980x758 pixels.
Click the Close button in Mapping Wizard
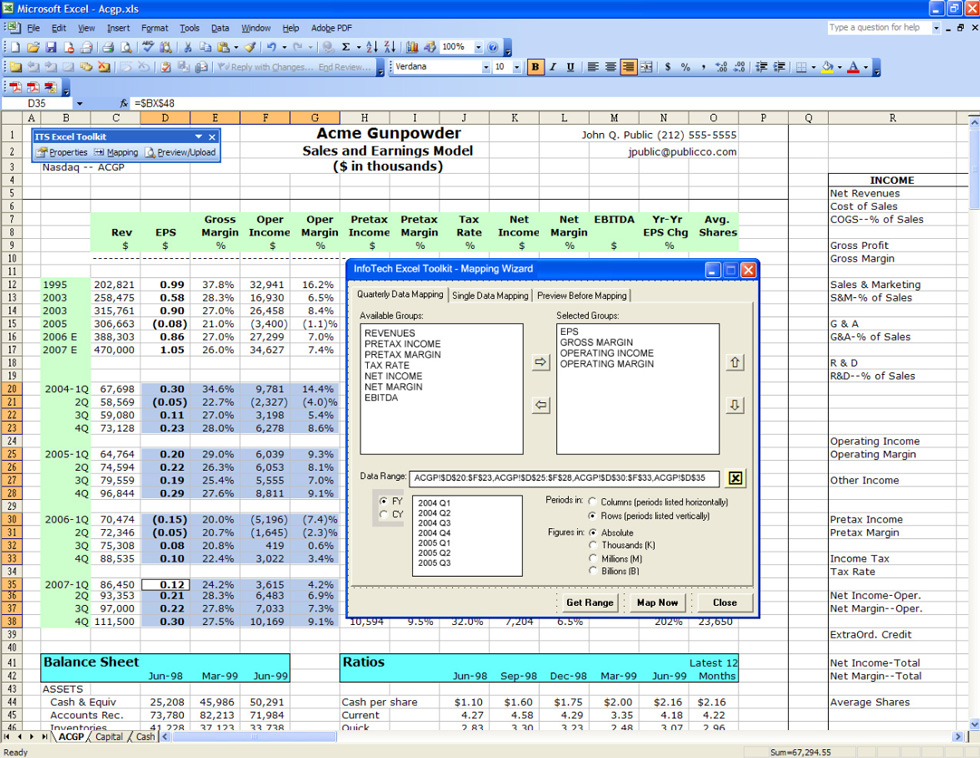pyautogui.click(x=724, y=602)
